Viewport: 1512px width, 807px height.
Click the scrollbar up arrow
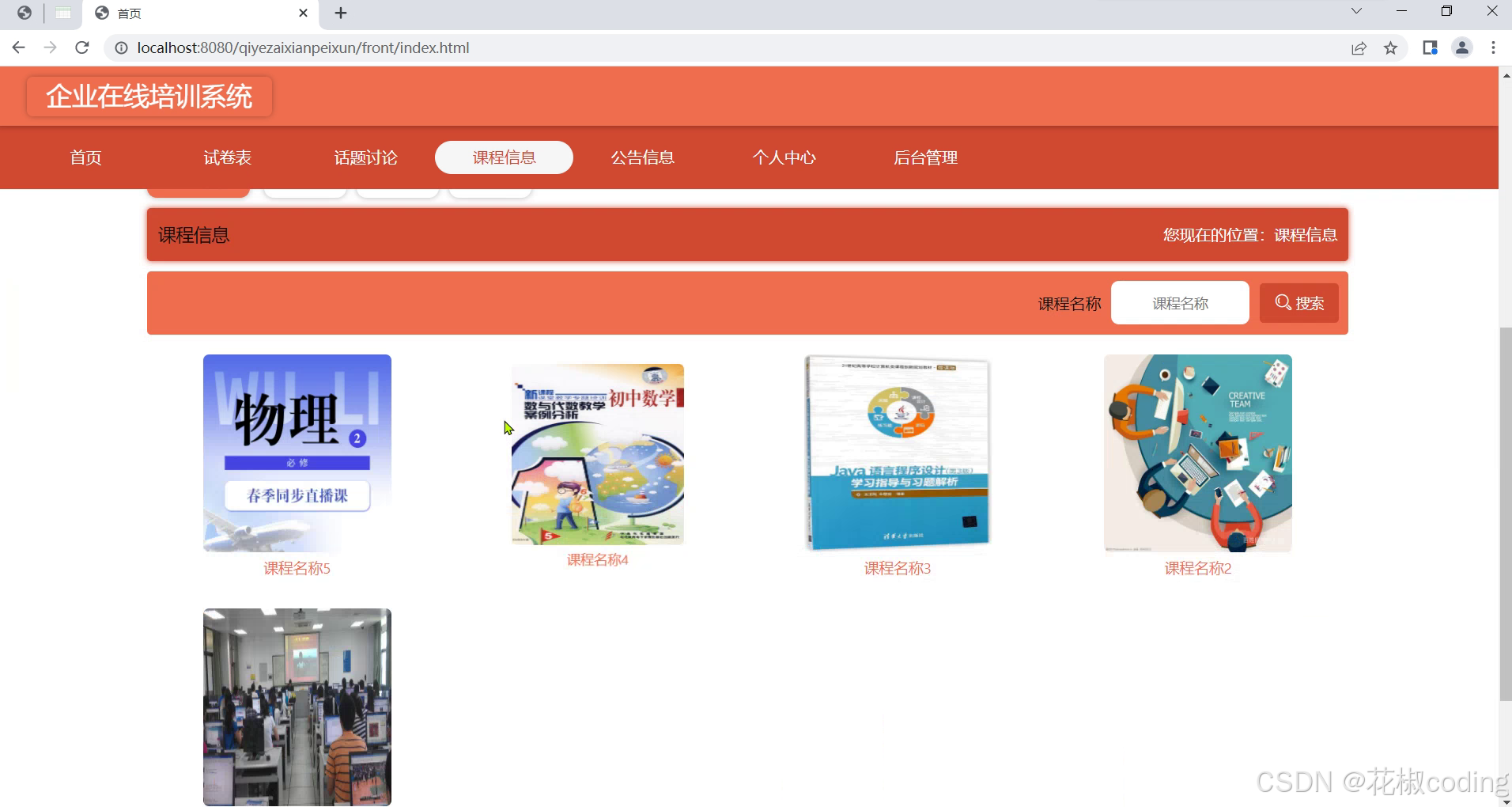[x=1506, y=74]
